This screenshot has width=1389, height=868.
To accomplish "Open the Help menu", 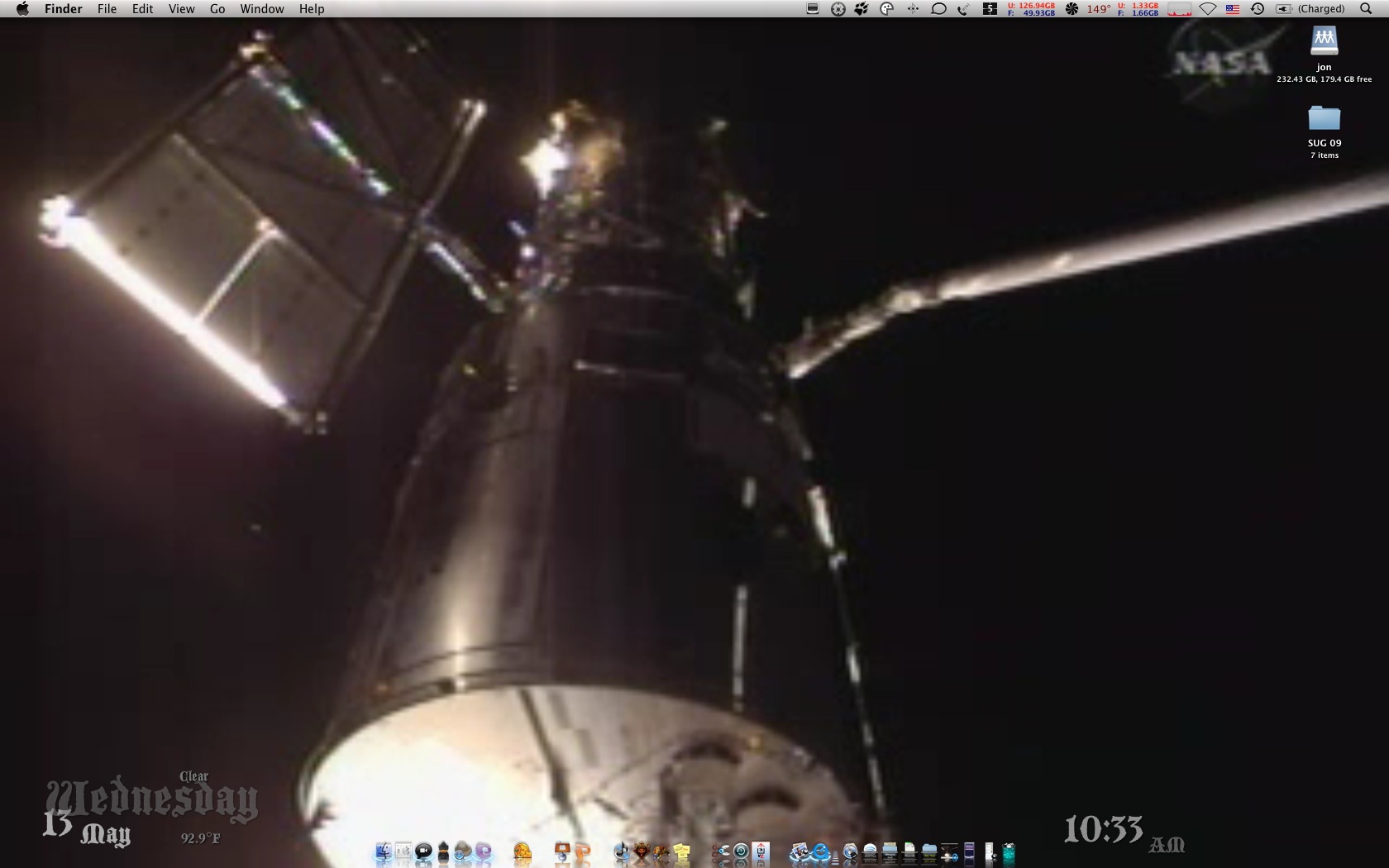I will click(312, 9).
